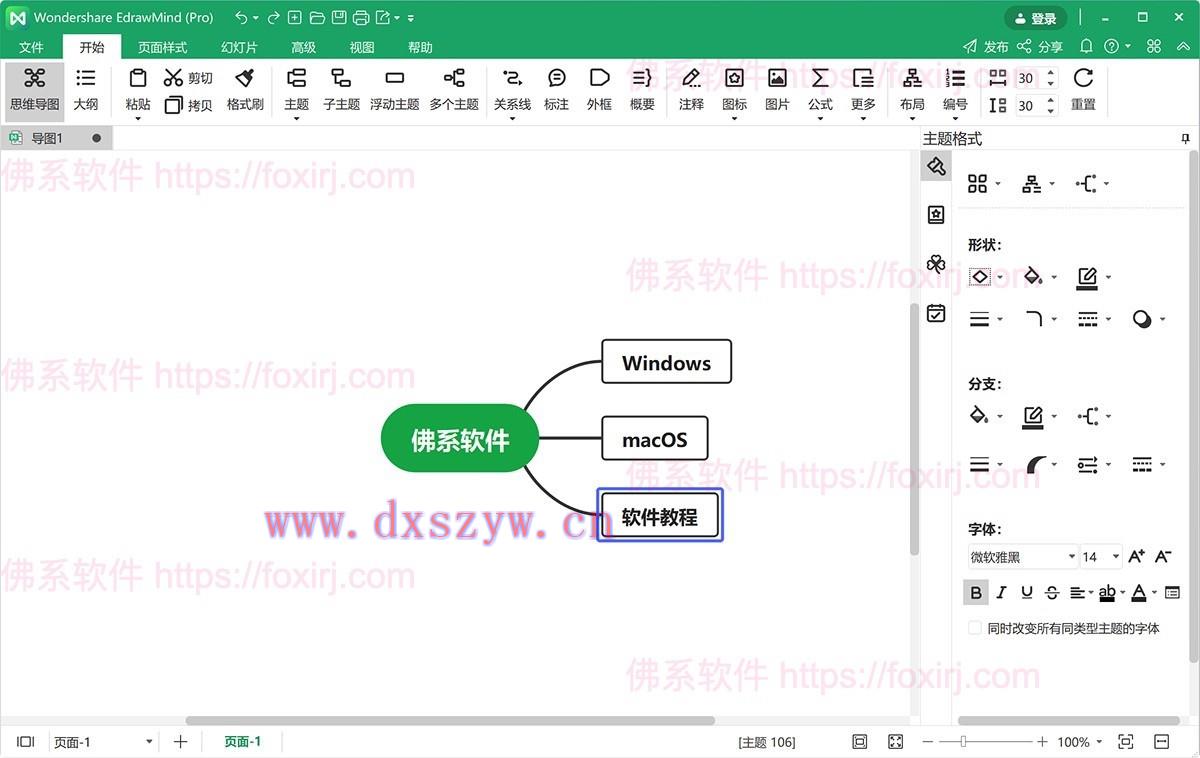This screenshot has height=758, width=1200.
Task: Open the 更多 more options
Action: 863,90
